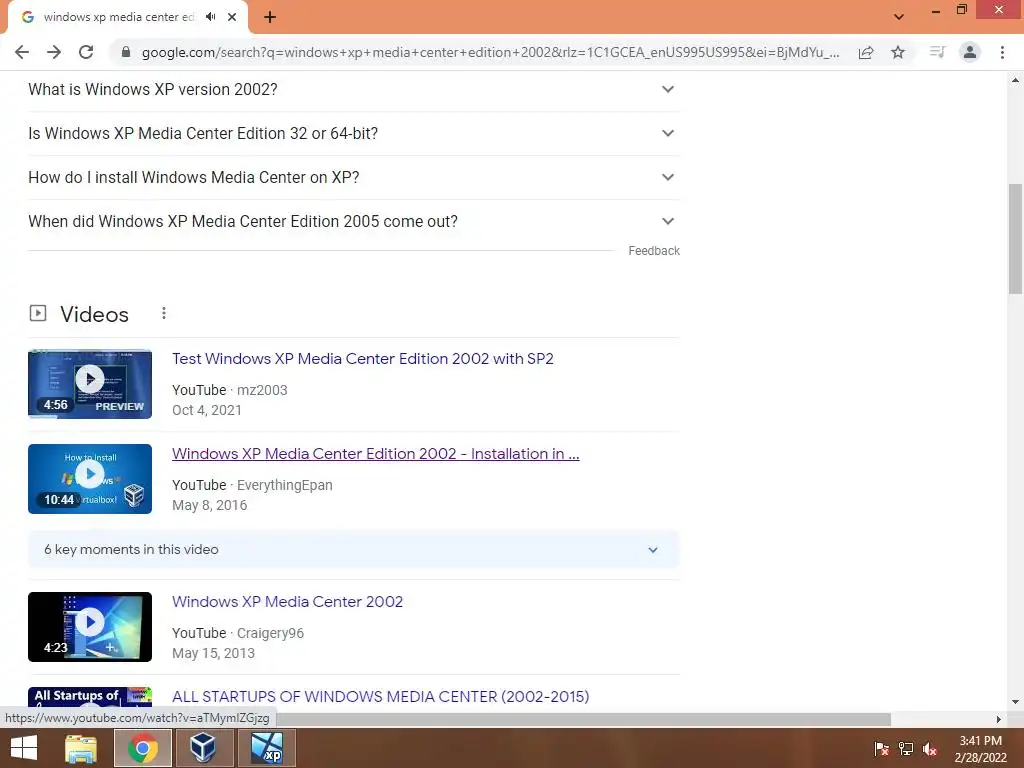Click the horizontal scroll right arrow
This screenshot has width=1024, height=768.
pyautogui.click(x=999, y=719)
